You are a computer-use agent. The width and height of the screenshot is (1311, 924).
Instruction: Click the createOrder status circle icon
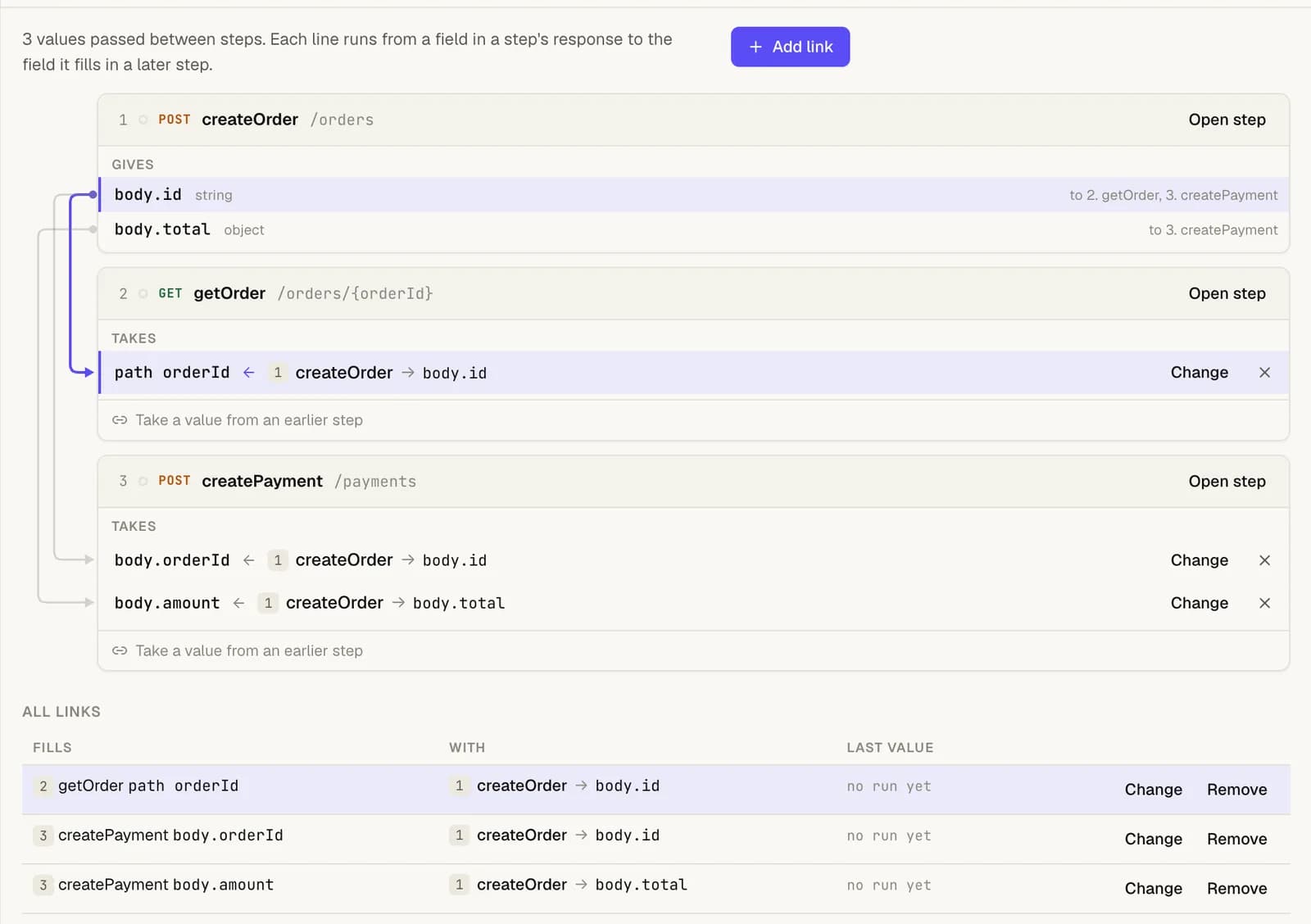point(143,120)
